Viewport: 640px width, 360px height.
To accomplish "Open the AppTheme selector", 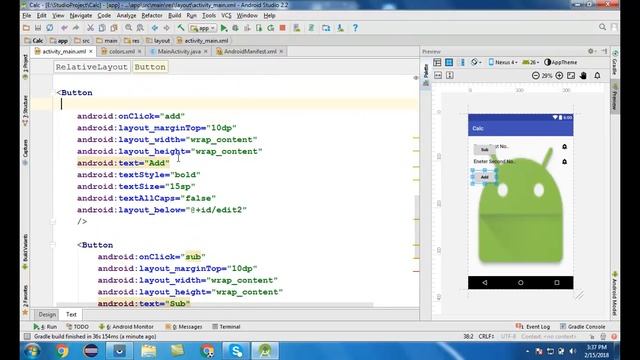I will point(561,62).
